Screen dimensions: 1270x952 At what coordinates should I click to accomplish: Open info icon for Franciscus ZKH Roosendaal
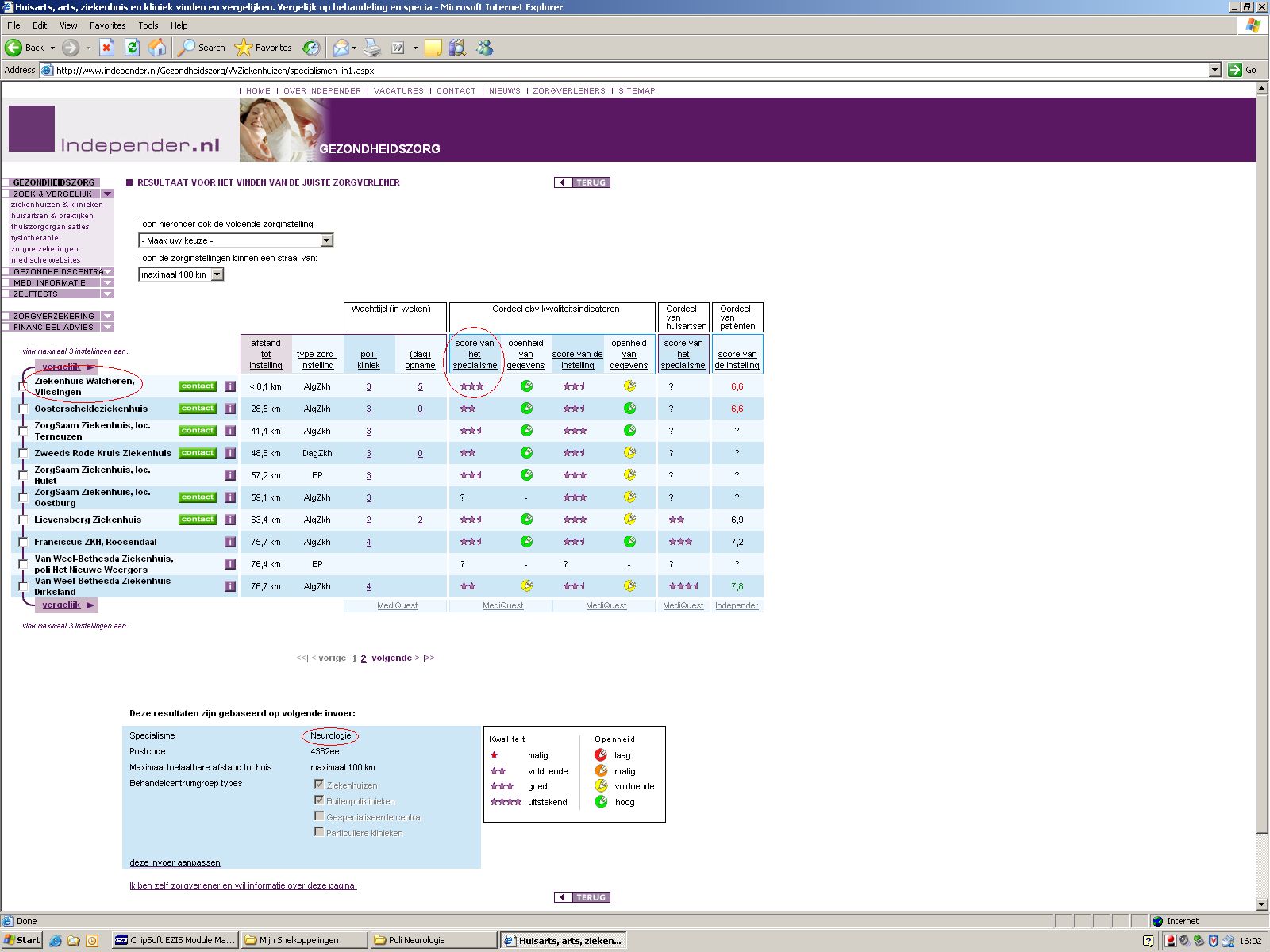pyautogui.click(x=230, y=542)
